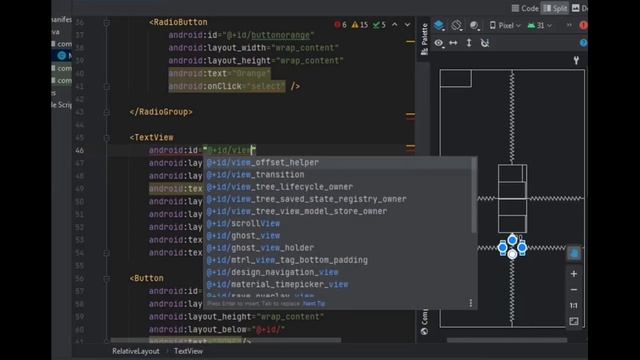Click fold marker on line 41
The width and height of the screenshot is (640, 360).
pos(107,87)
